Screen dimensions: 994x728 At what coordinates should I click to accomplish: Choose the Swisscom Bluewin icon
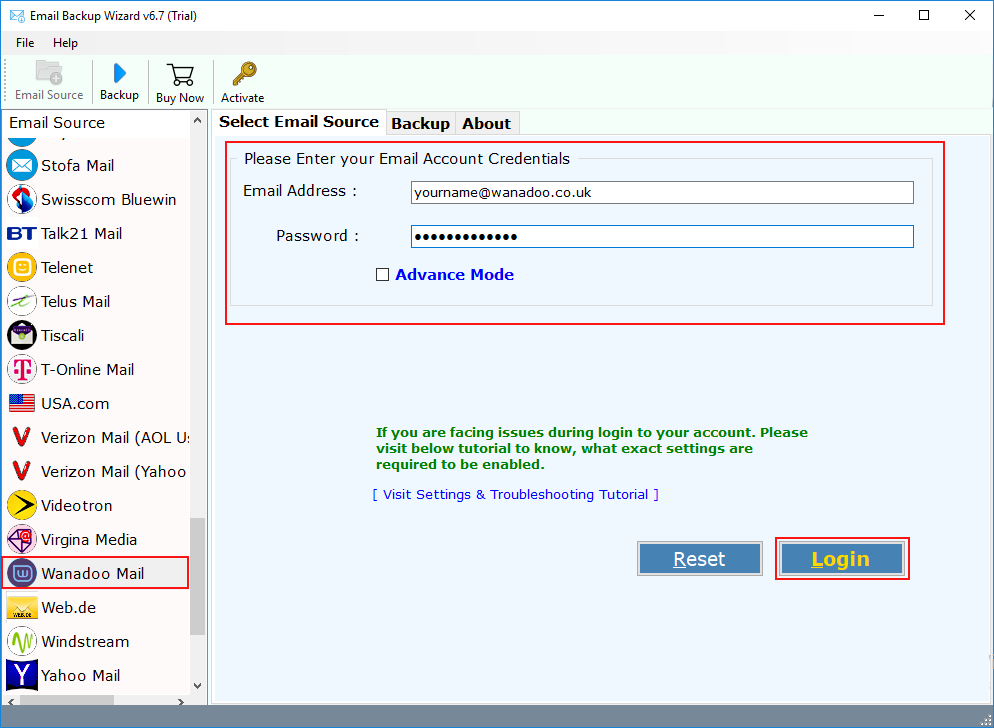pyautogui.click(x=22, y=200)
